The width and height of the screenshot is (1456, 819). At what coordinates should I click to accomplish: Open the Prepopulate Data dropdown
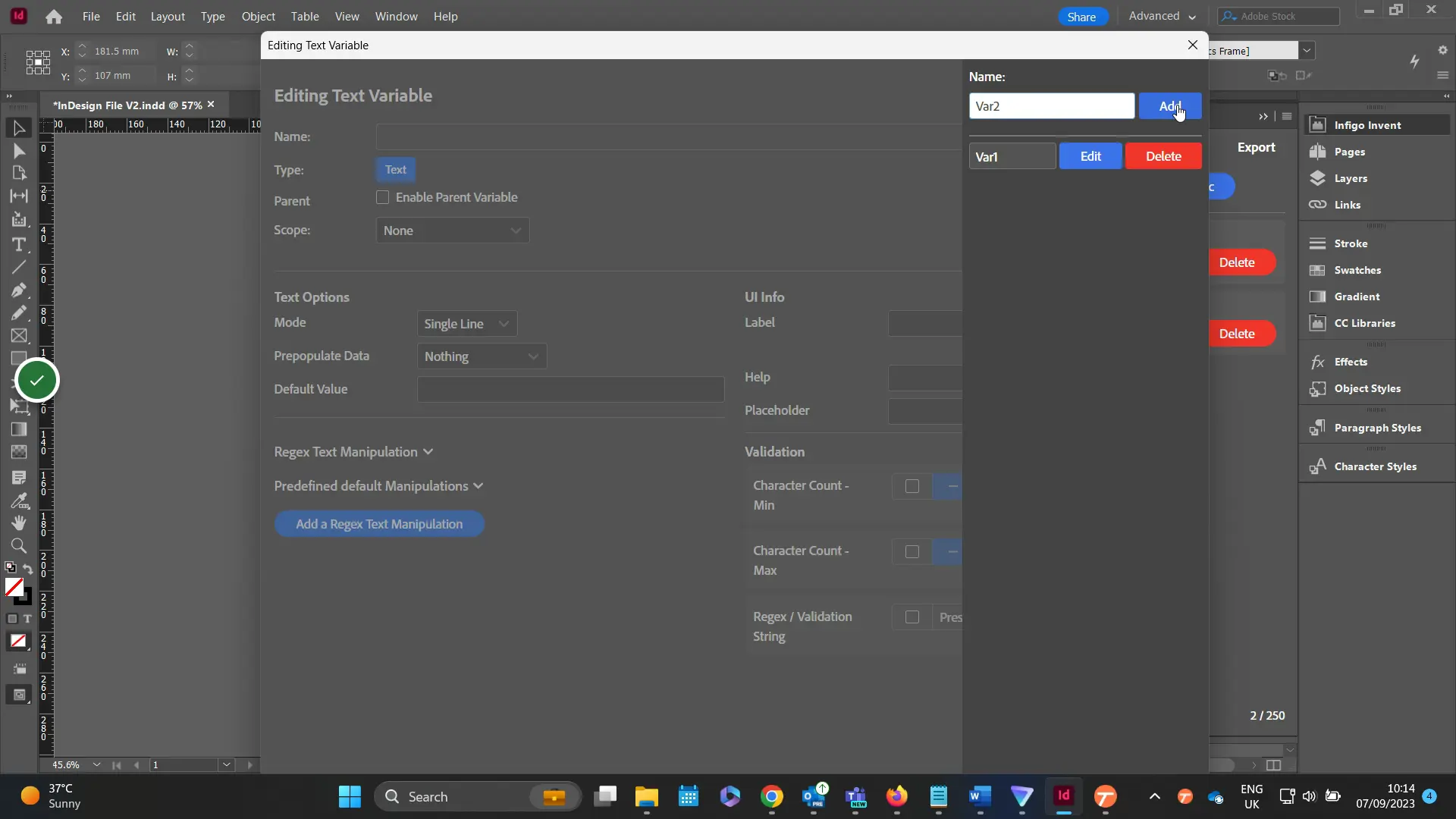[482, 356]
